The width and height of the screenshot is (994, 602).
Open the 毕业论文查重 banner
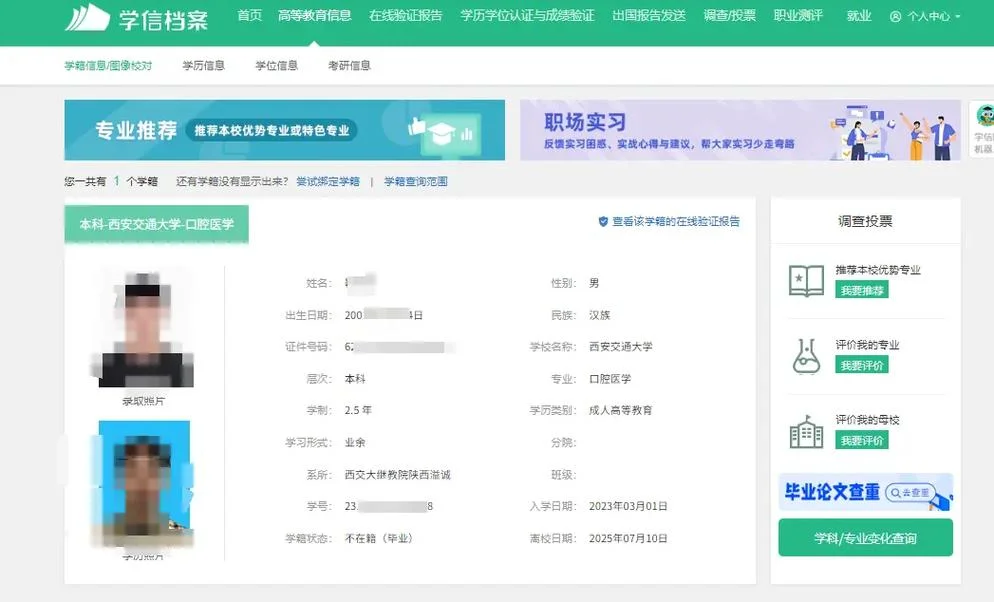click(x=866, y=492)
